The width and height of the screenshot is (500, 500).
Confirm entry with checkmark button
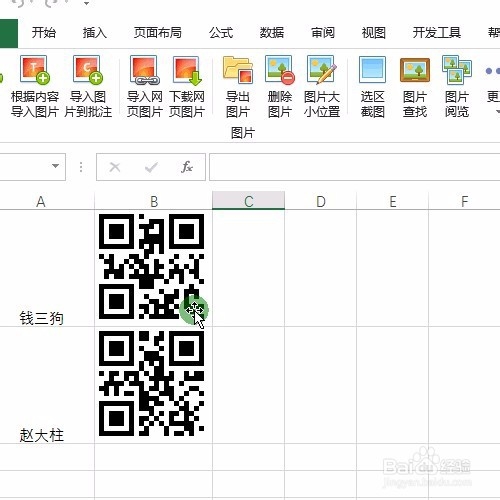(x=151, y=167)
